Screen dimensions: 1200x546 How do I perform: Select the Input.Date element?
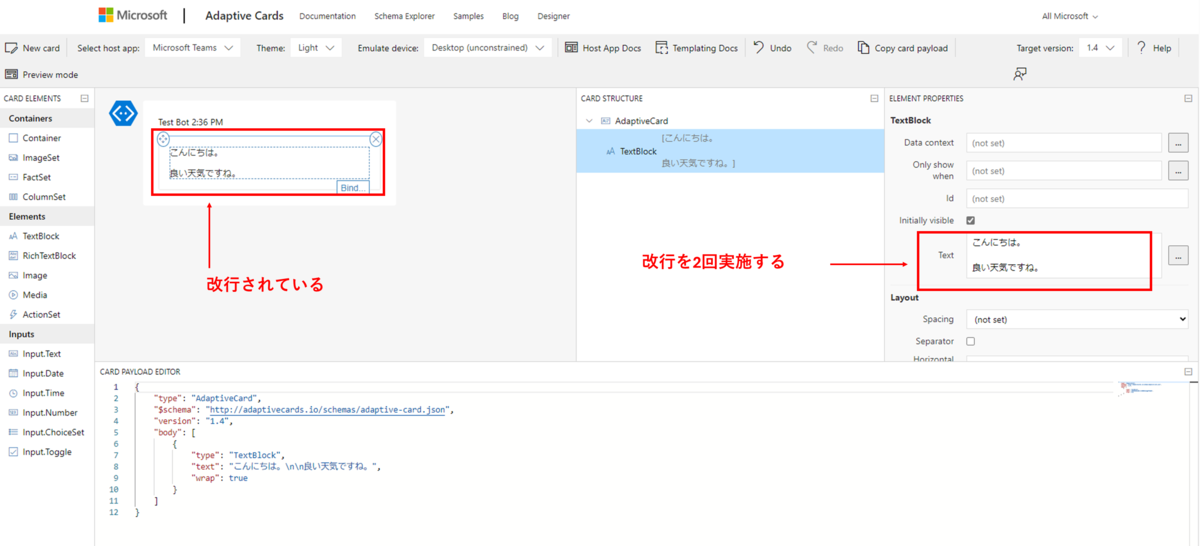pos(47,374)
